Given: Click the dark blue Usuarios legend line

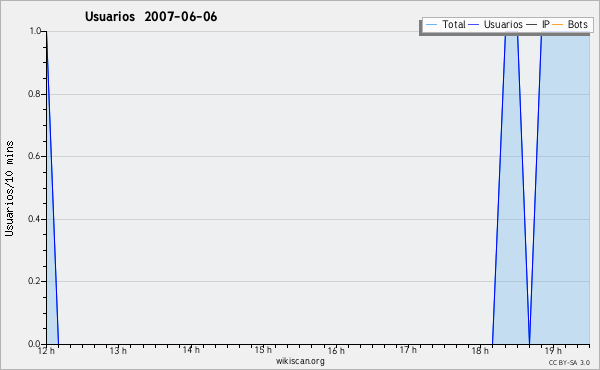Looking at the screenshot, I should pyautogui.click(x=474, y=25).
